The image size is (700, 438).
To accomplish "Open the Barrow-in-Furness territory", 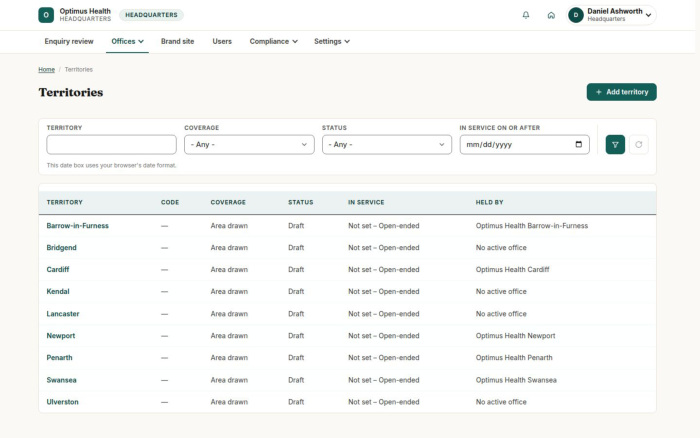I will (77, 226).
